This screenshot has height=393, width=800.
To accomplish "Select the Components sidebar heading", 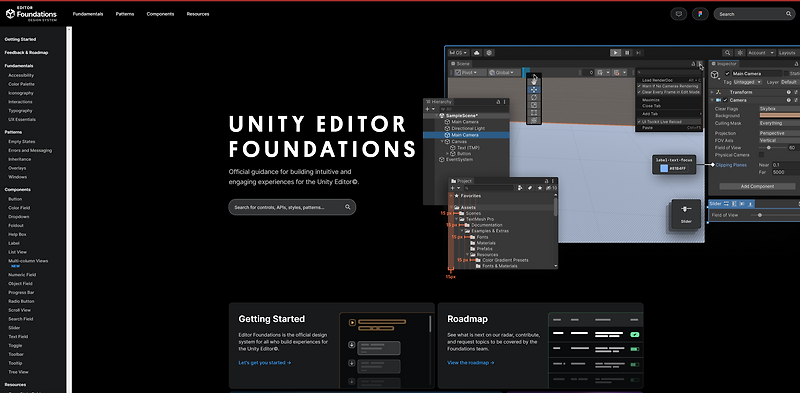I will coord(17,190).
